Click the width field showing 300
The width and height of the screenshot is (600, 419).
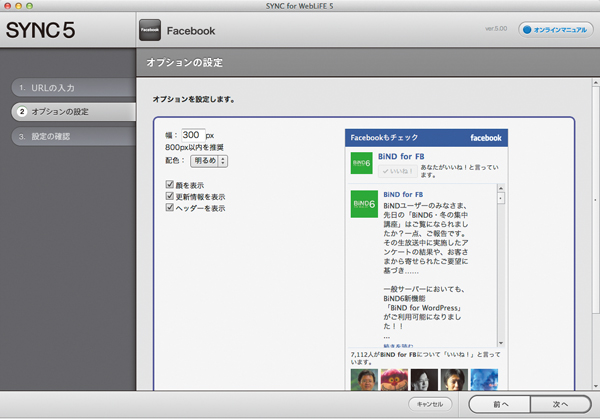pyautogui.click(x=193, y=135)
